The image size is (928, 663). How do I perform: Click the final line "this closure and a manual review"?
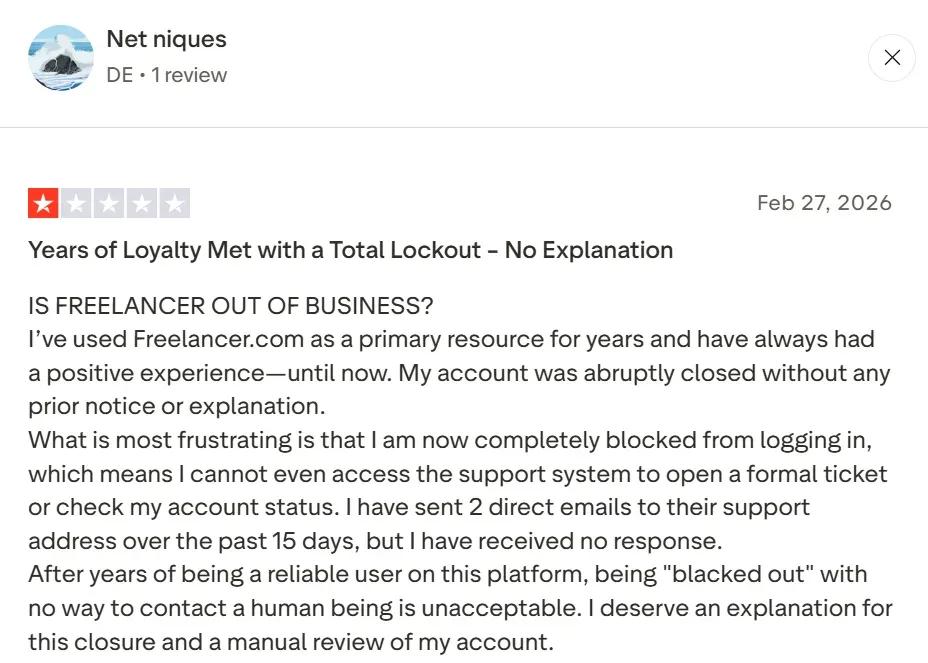[x=290, y=641]
